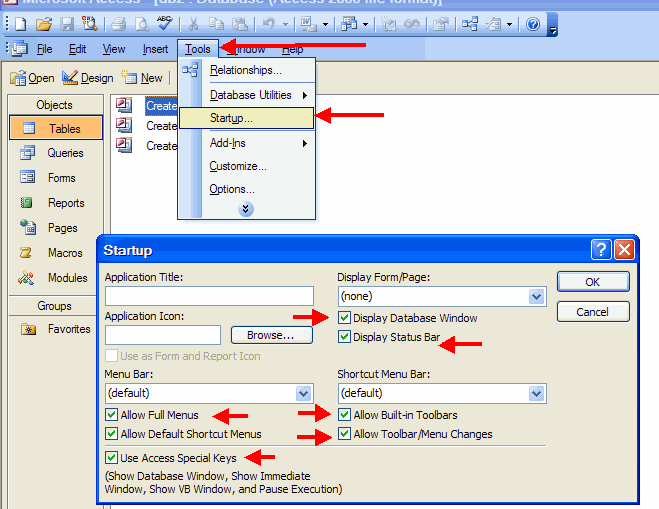The height and width of the screenshot is (509, 659).
Task: Open the Shortcut Menu Bar dropdown
Action: pos(536,393)
